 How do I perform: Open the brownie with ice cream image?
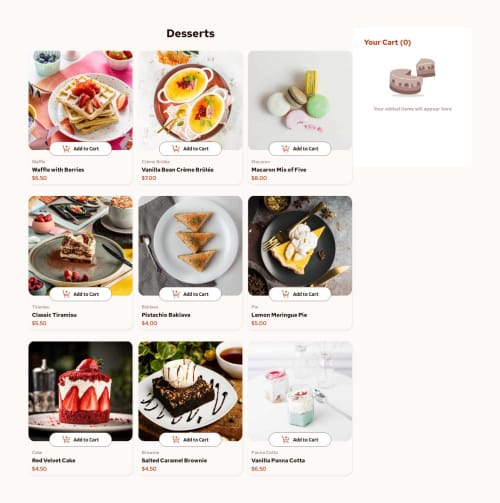pos(190,391)
